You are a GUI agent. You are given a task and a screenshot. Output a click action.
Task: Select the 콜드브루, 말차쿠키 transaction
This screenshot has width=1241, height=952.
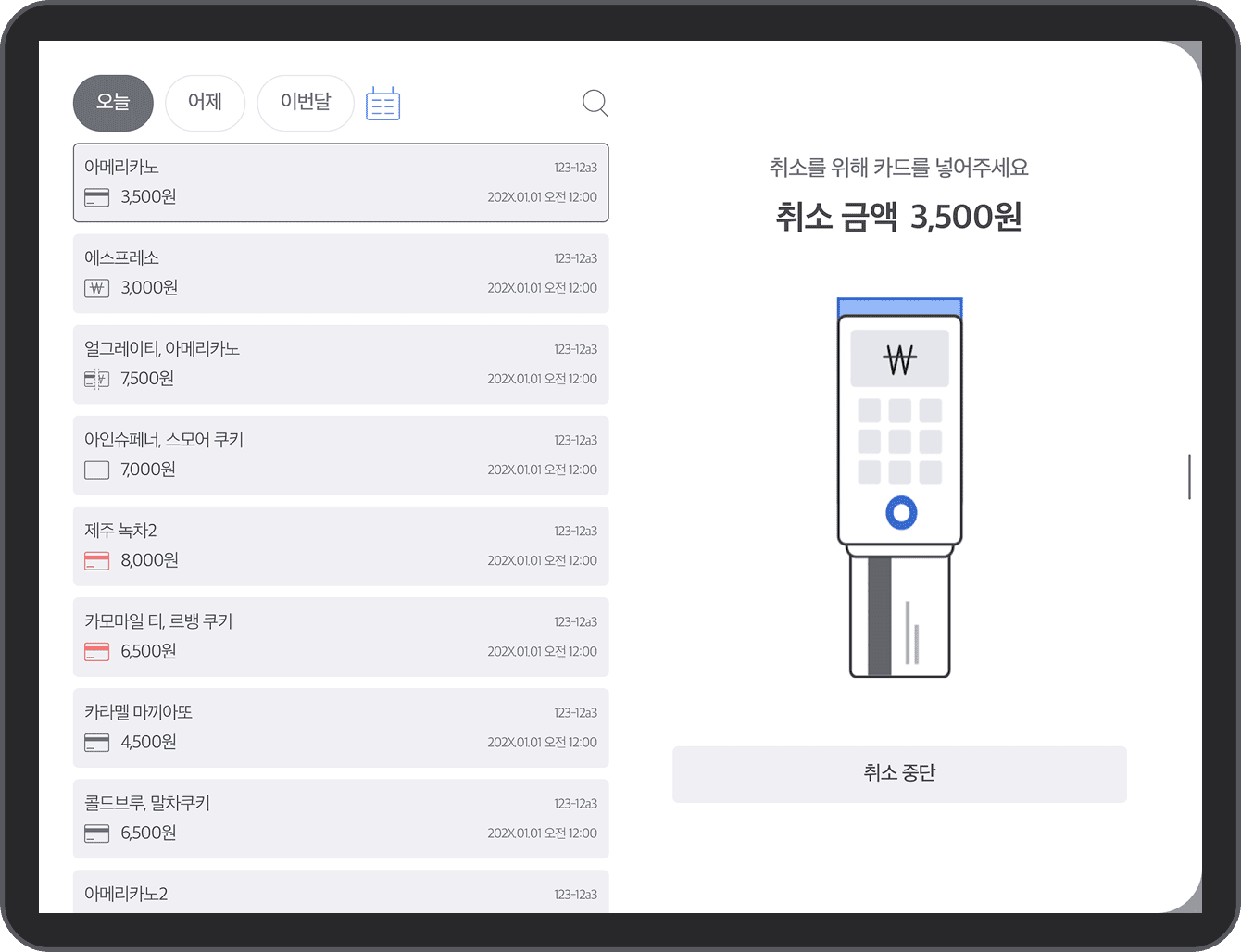(341, 818)
